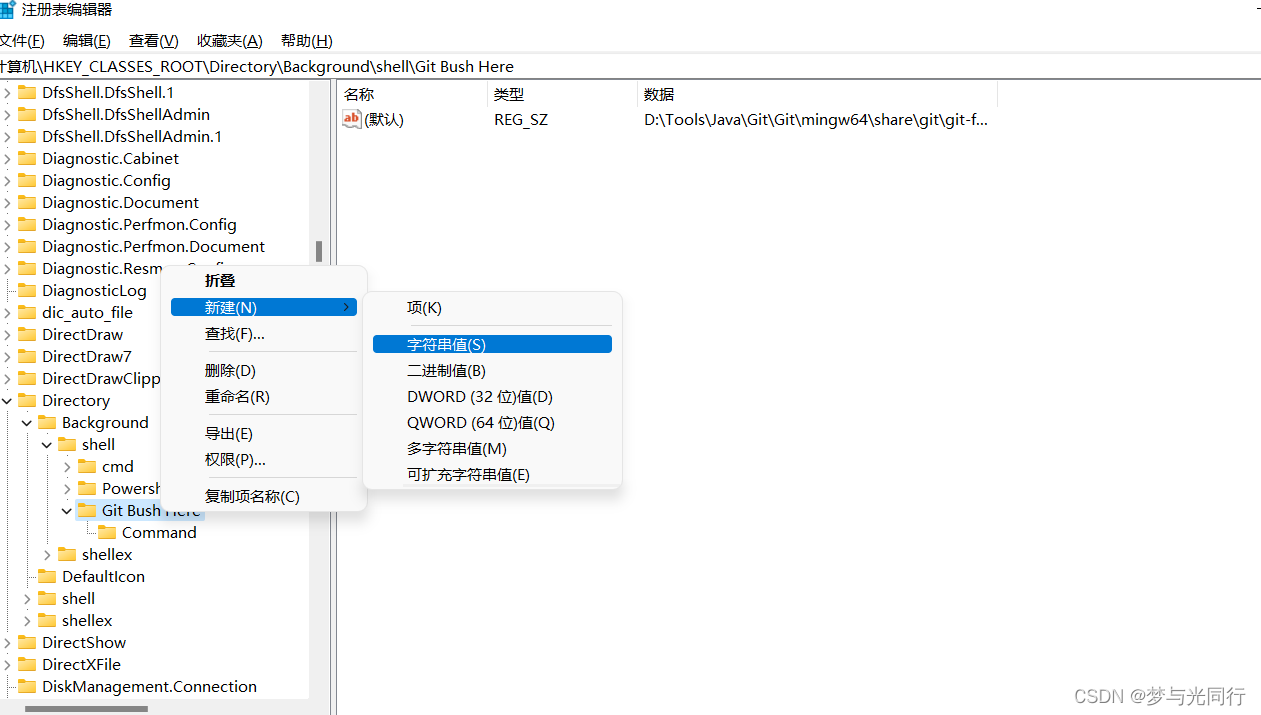Click folder icon of Git Bush Here key

[x=87, y=510]
